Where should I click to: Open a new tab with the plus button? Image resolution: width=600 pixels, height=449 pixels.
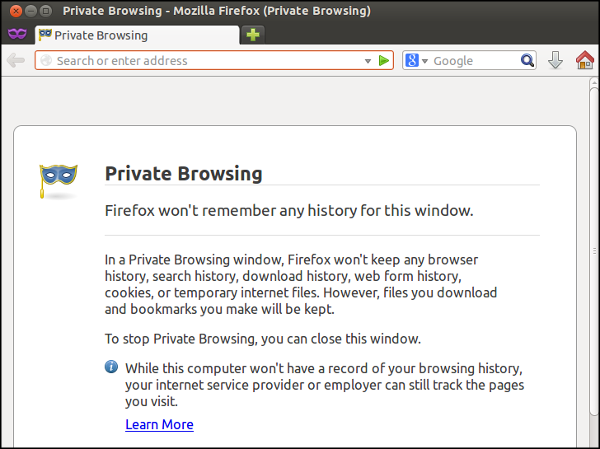coord(254,35)
